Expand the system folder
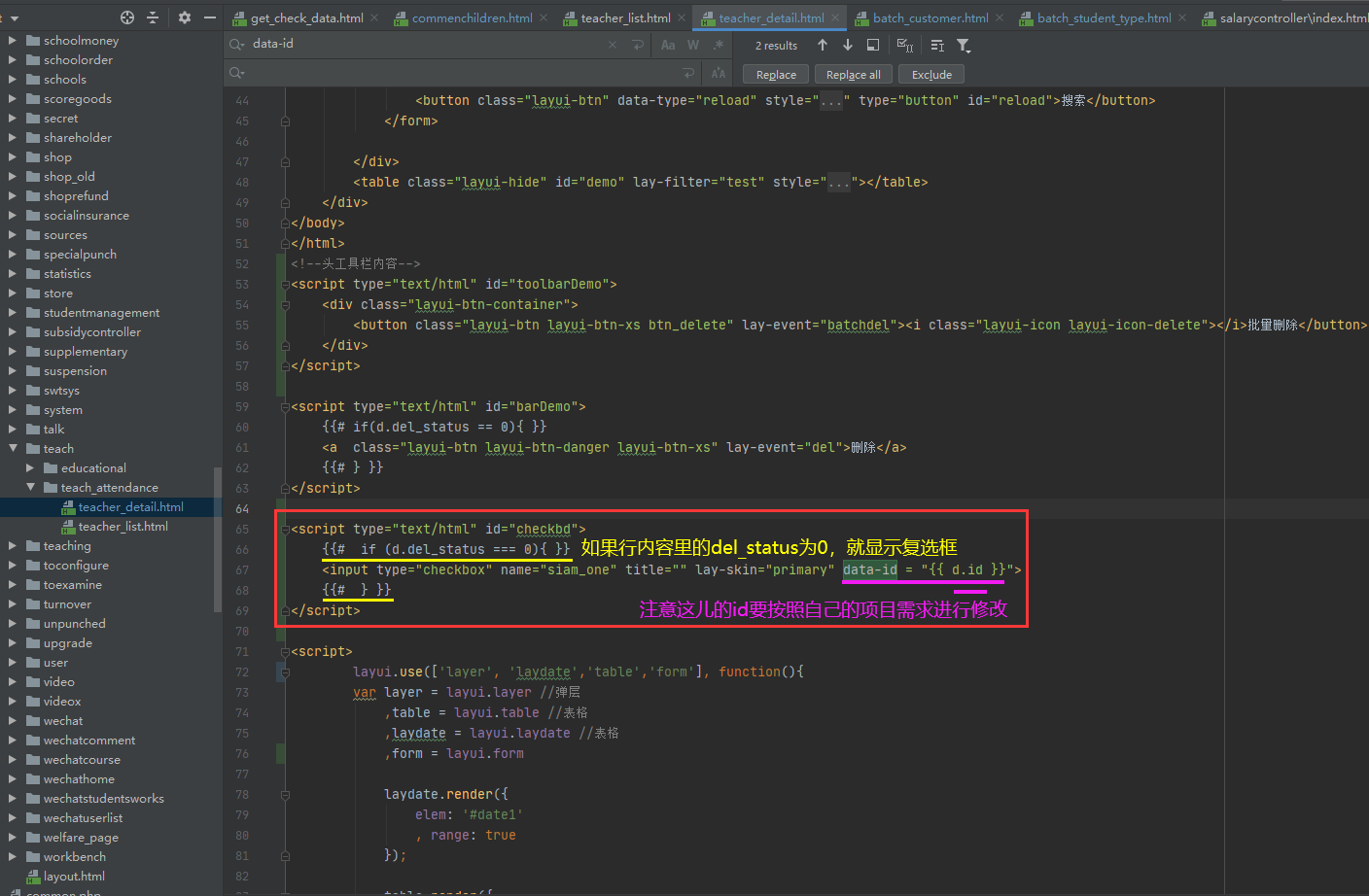Screen dimensions: 1369x896 click(x=13, y=409)
